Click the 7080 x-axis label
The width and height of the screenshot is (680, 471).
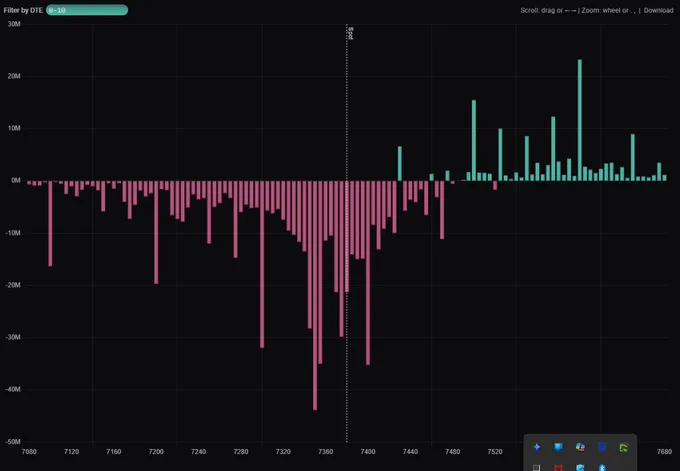(x=29, y=451)
